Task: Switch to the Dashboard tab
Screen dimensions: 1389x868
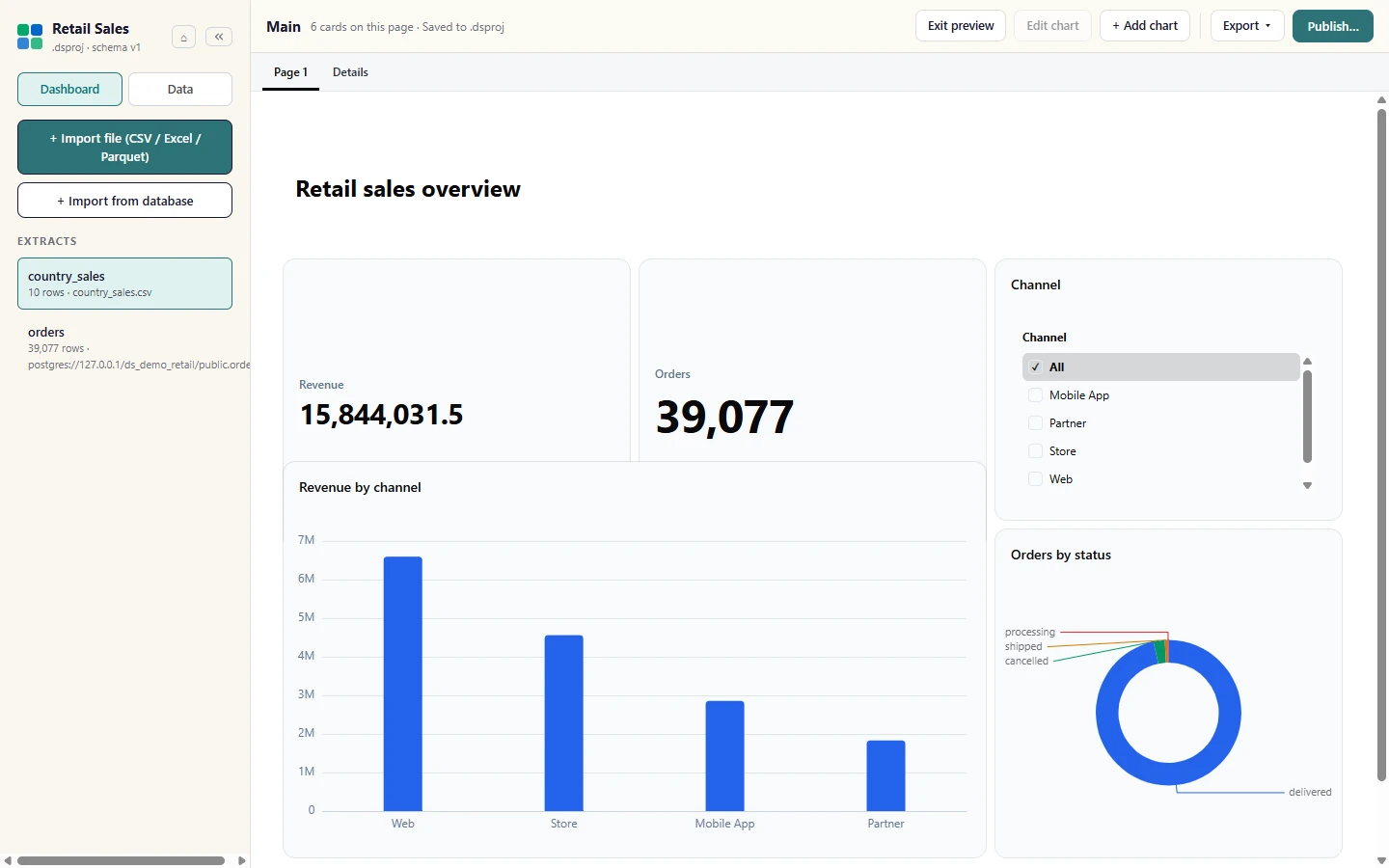Action: (x=69, y=90)
